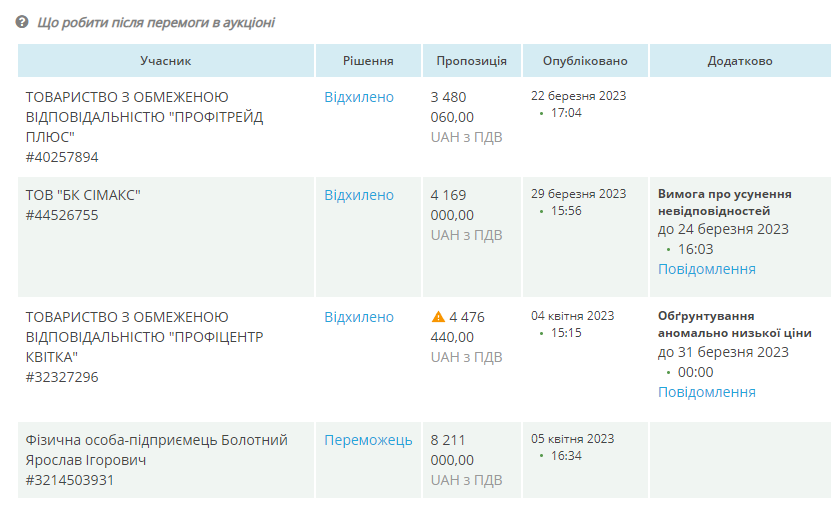The height and width of the screenshot is (525, 838).
Task: Click the participant code #32327296
Action: (62, 377)
